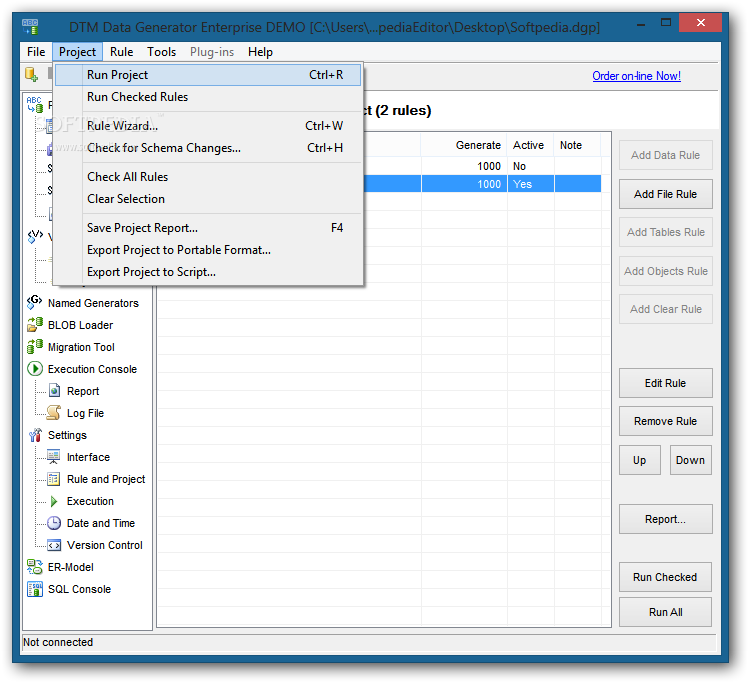Click the Execution Console play icon

tap(34, 369)
